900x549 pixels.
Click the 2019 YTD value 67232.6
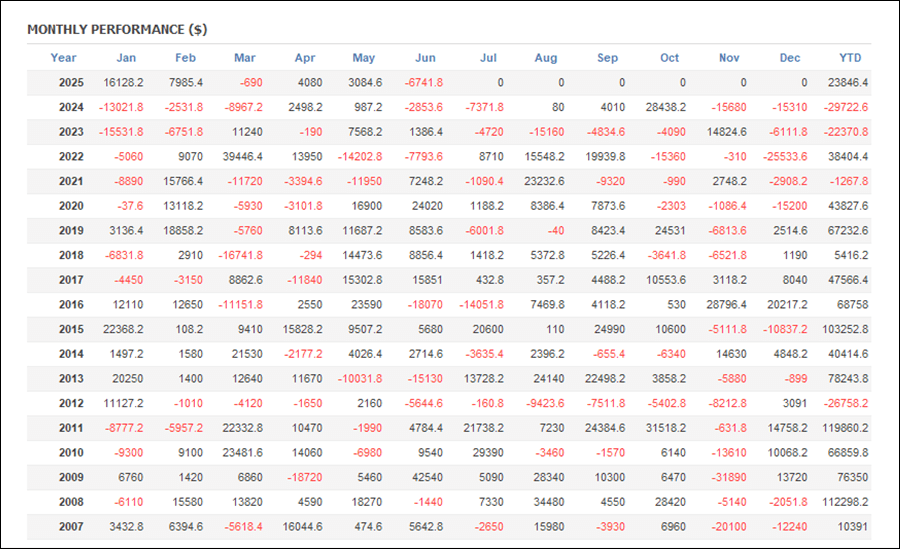(x=848, y=231)
